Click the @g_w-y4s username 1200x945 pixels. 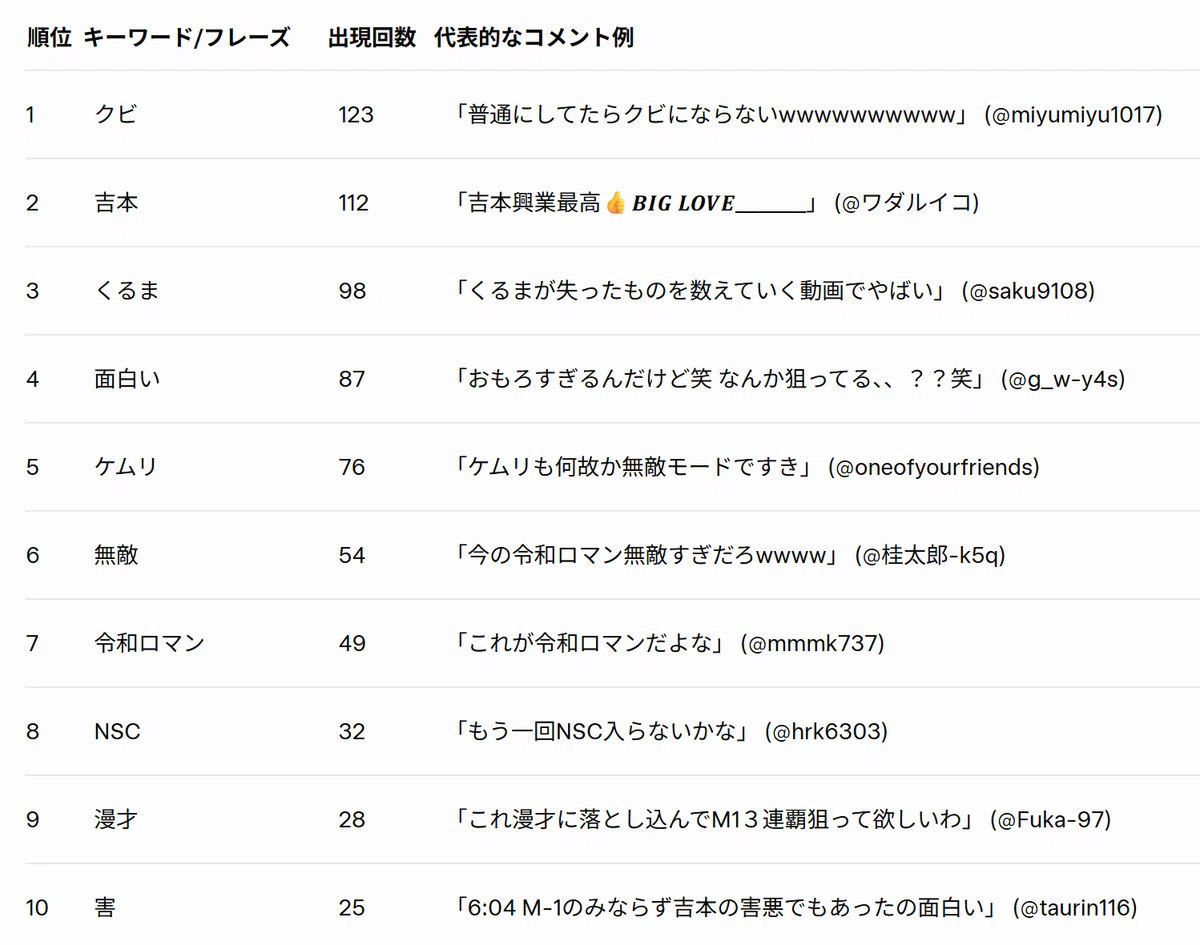(1063, 379)
